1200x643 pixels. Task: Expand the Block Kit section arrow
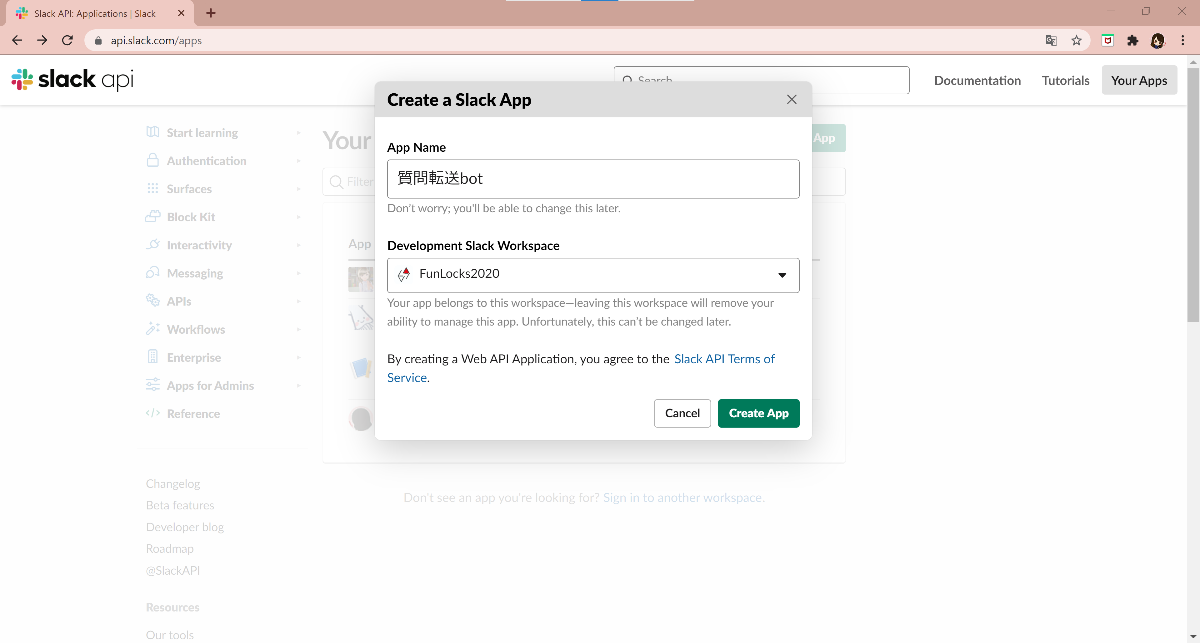click(x=298, y=217)
